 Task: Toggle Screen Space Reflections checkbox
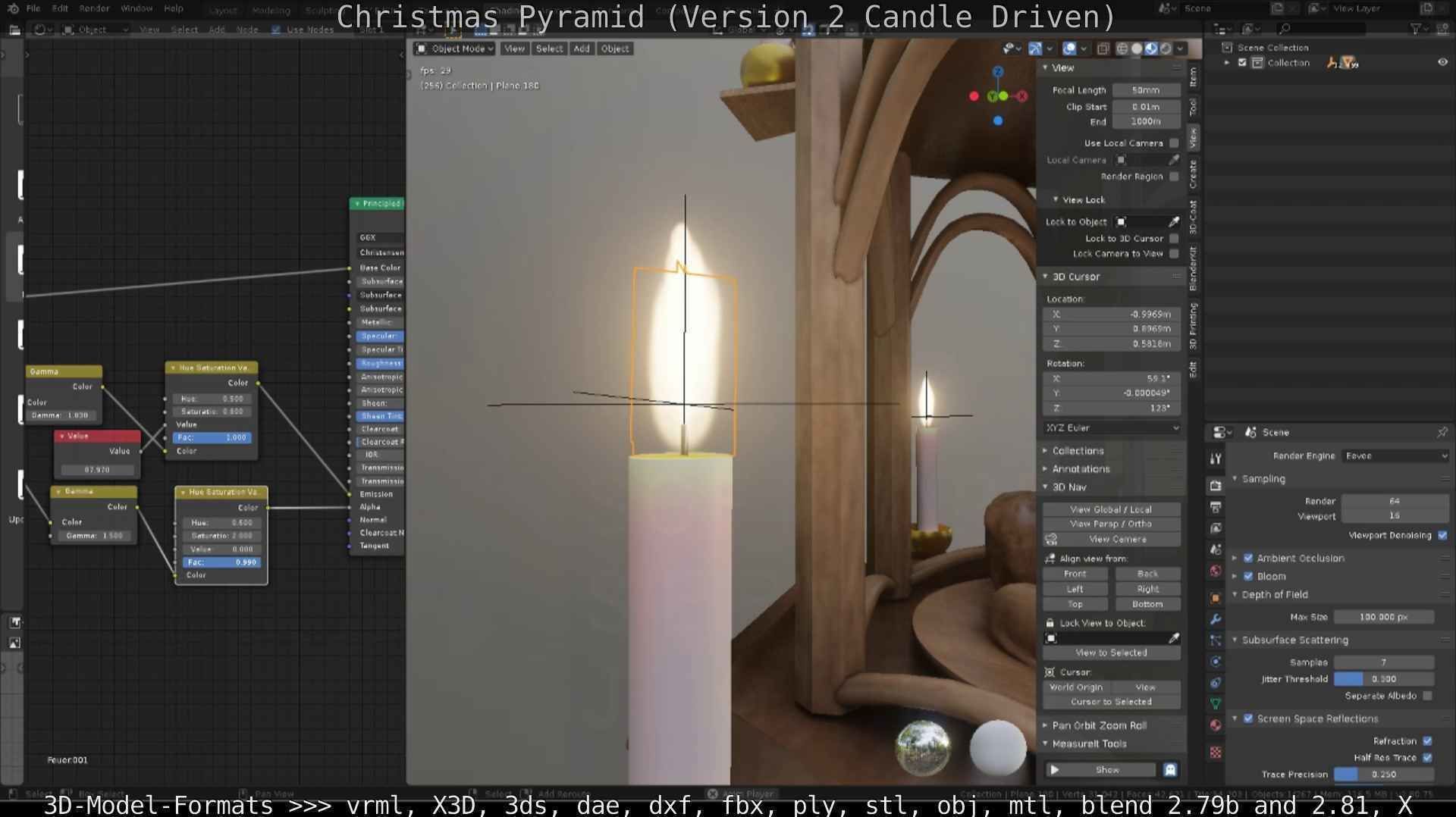click(1248, 718)
